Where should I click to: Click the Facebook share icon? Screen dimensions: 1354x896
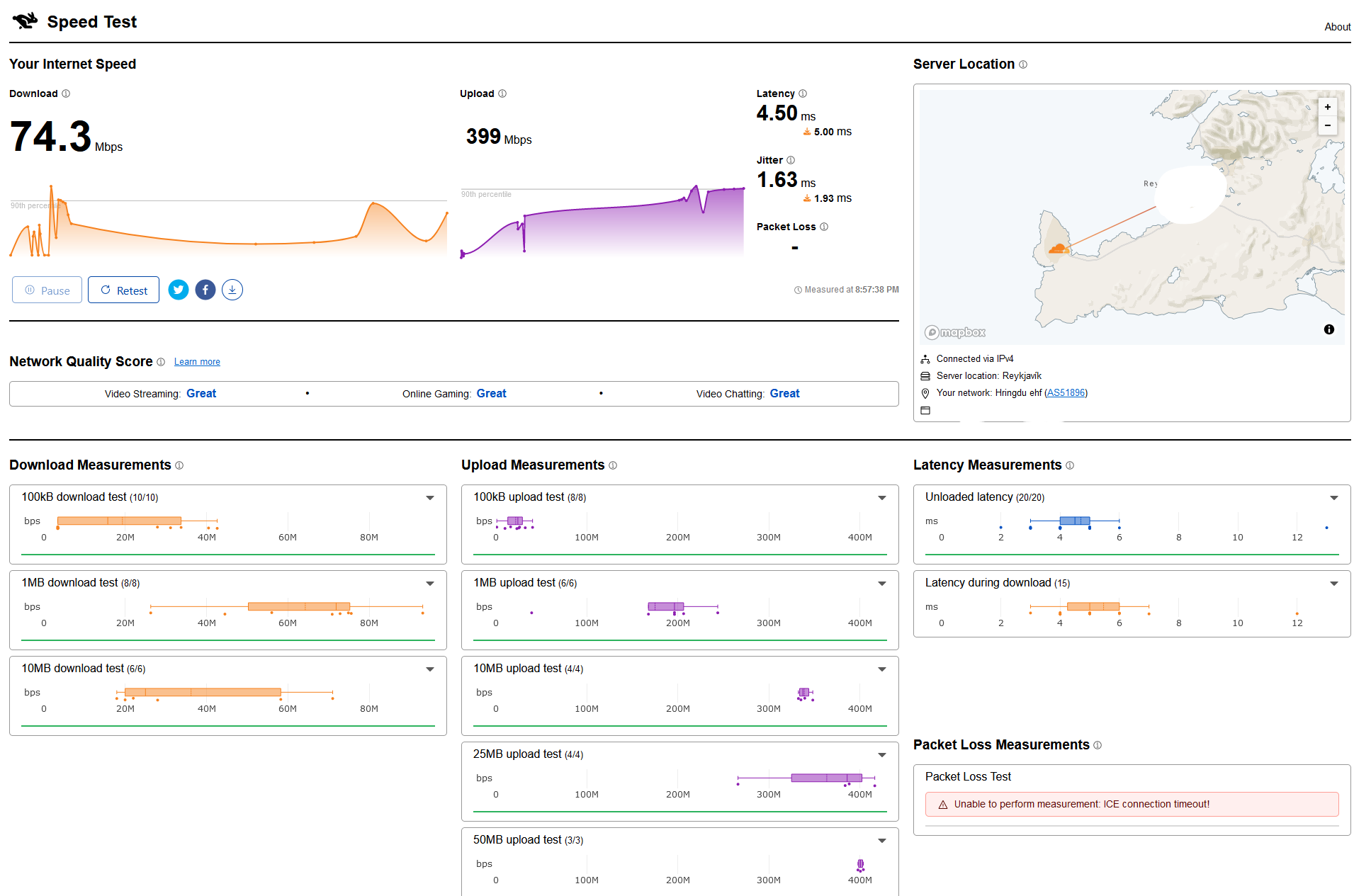(205, 290)
